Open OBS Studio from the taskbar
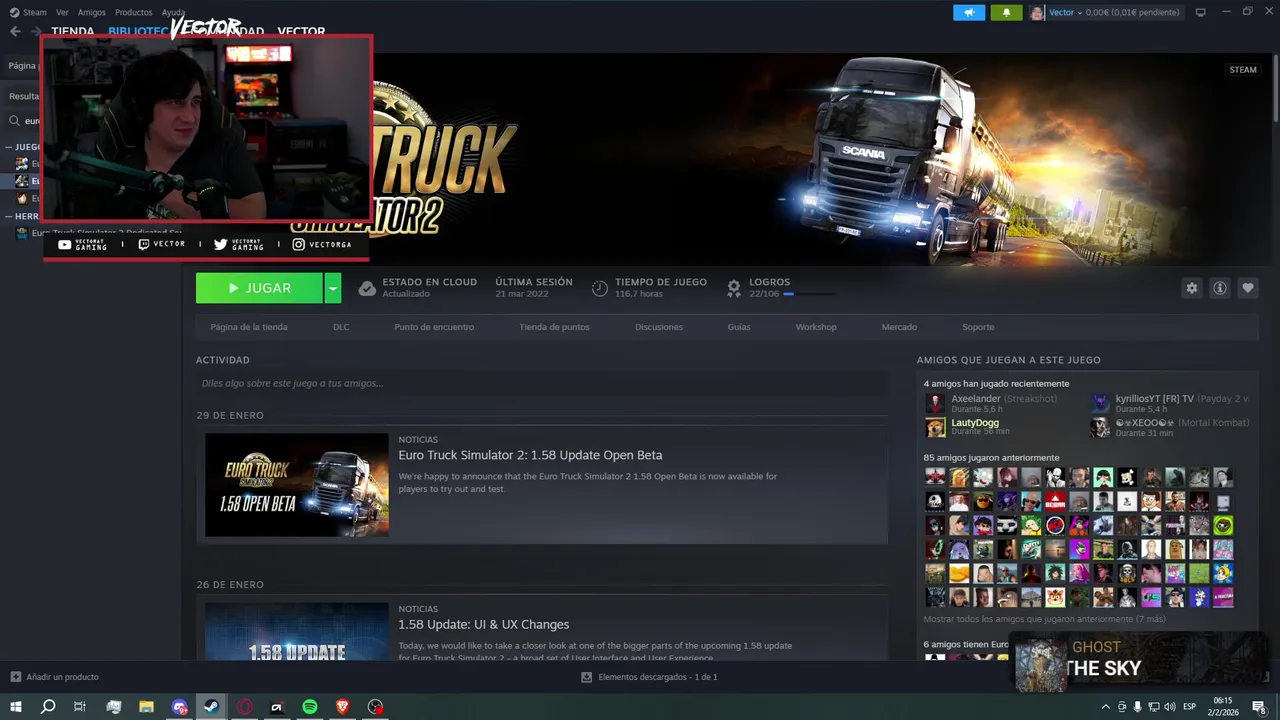Image resolution: width=1280 pixels, height=720 pixels. tap(375, 707)
